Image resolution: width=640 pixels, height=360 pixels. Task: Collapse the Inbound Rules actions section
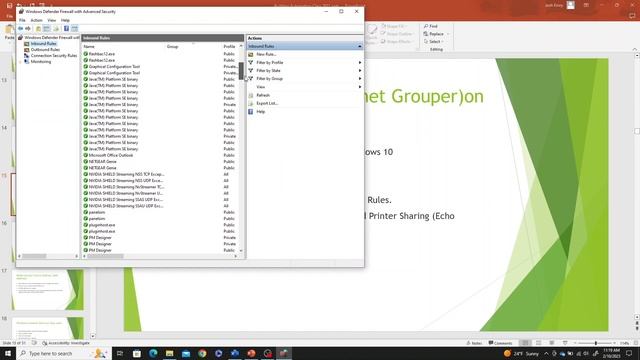360,46
